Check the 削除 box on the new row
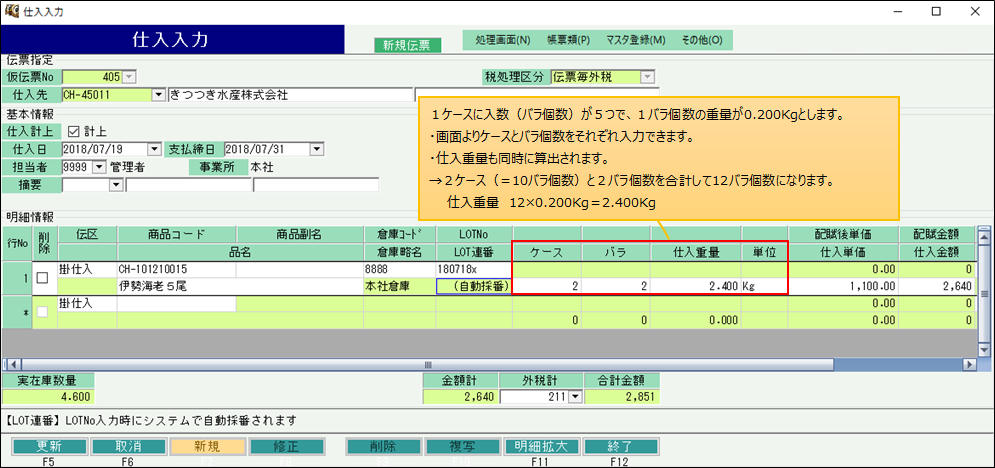The image size is (995, 468). [42, 312]
